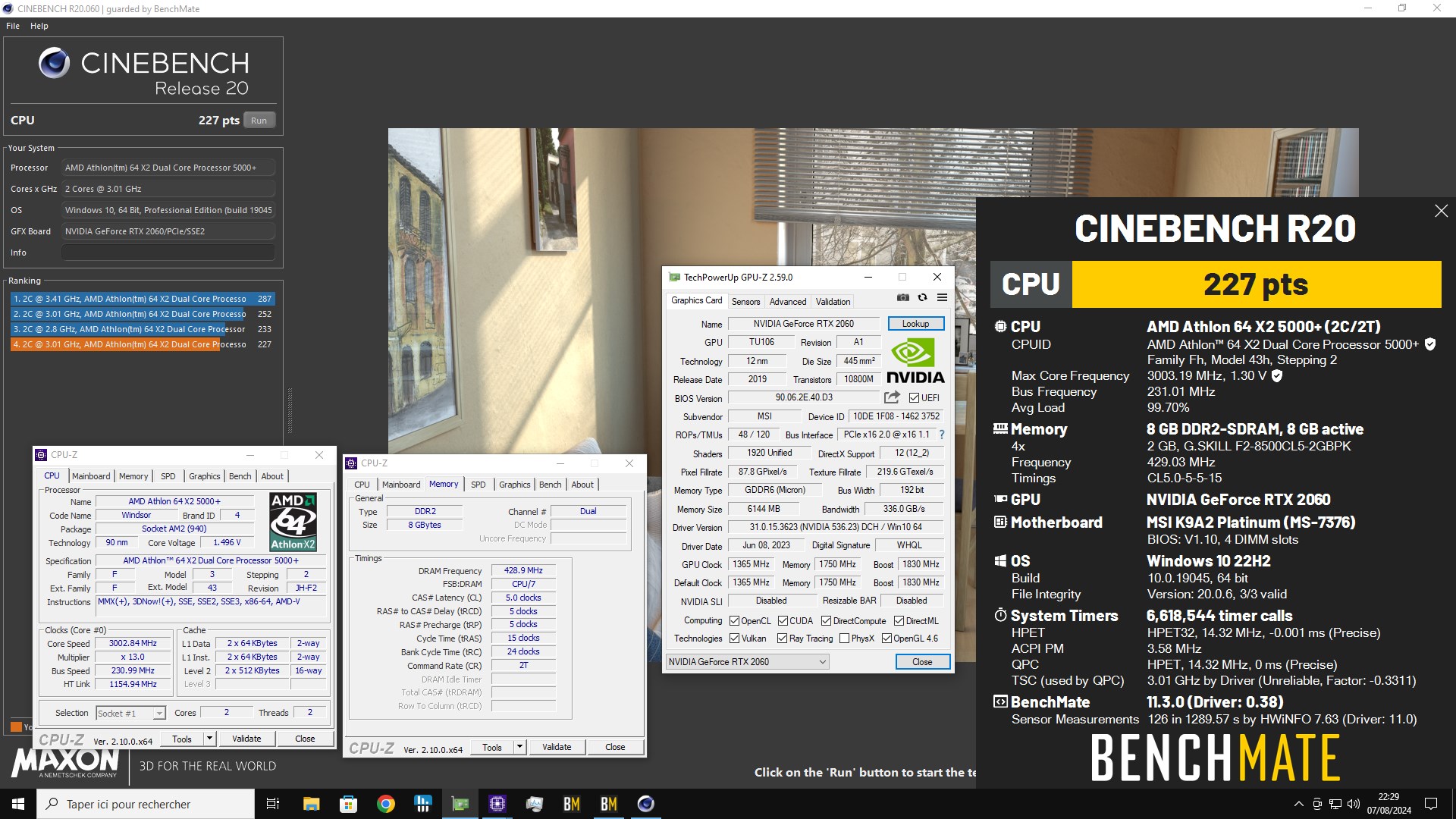
Task: Toggle the DirectCompute checkbox
Action: click(x=827, y=621)
